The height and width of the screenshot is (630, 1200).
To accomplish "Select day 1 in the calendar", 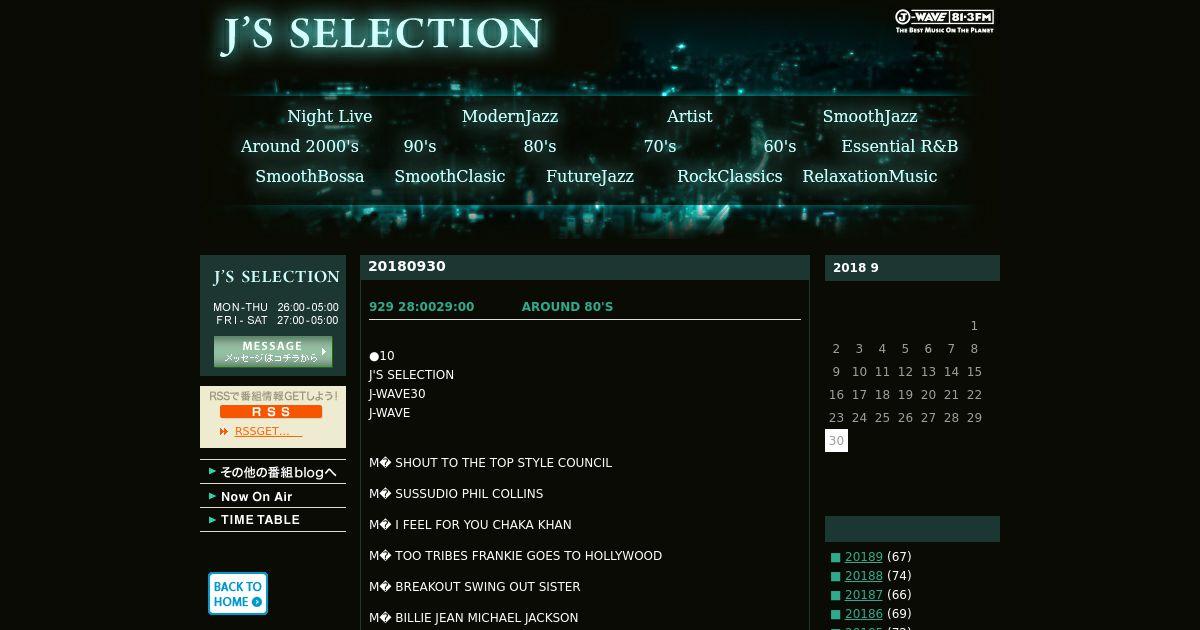I will click(974, 326).
